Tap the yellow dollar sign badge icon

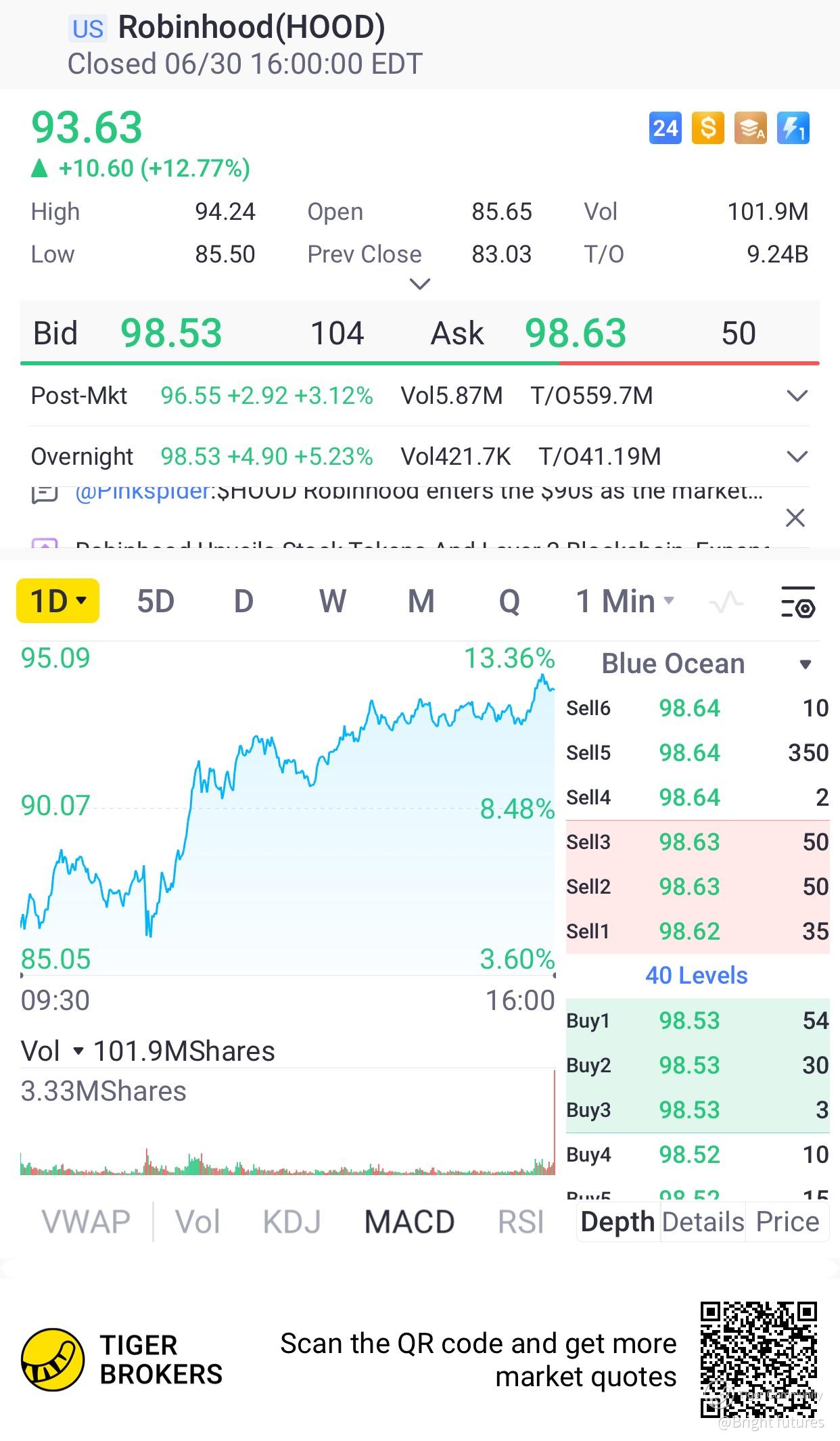(x=707, y=128)
